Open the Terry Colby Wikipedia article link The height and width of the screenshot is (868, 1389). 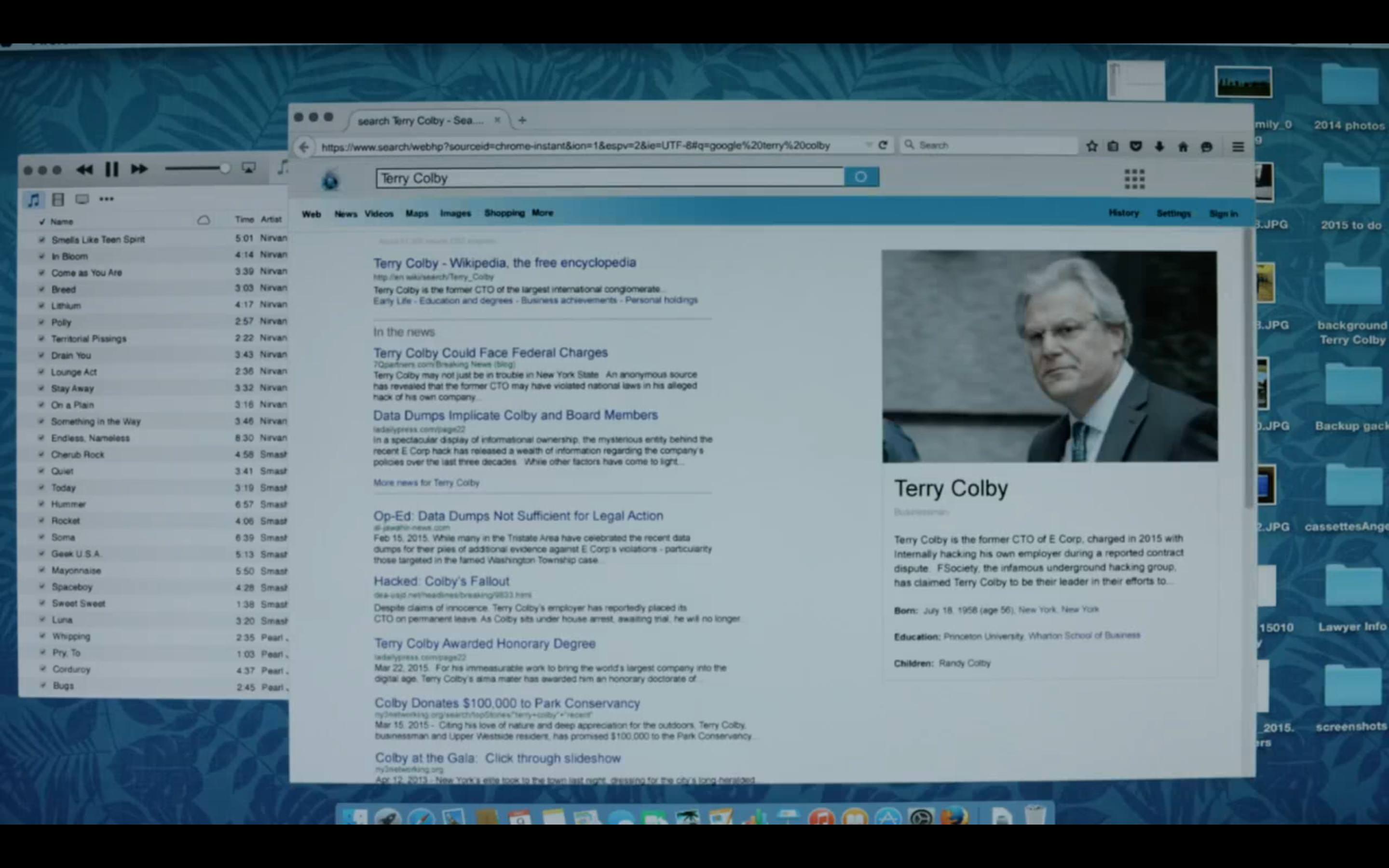pos(503,262)
